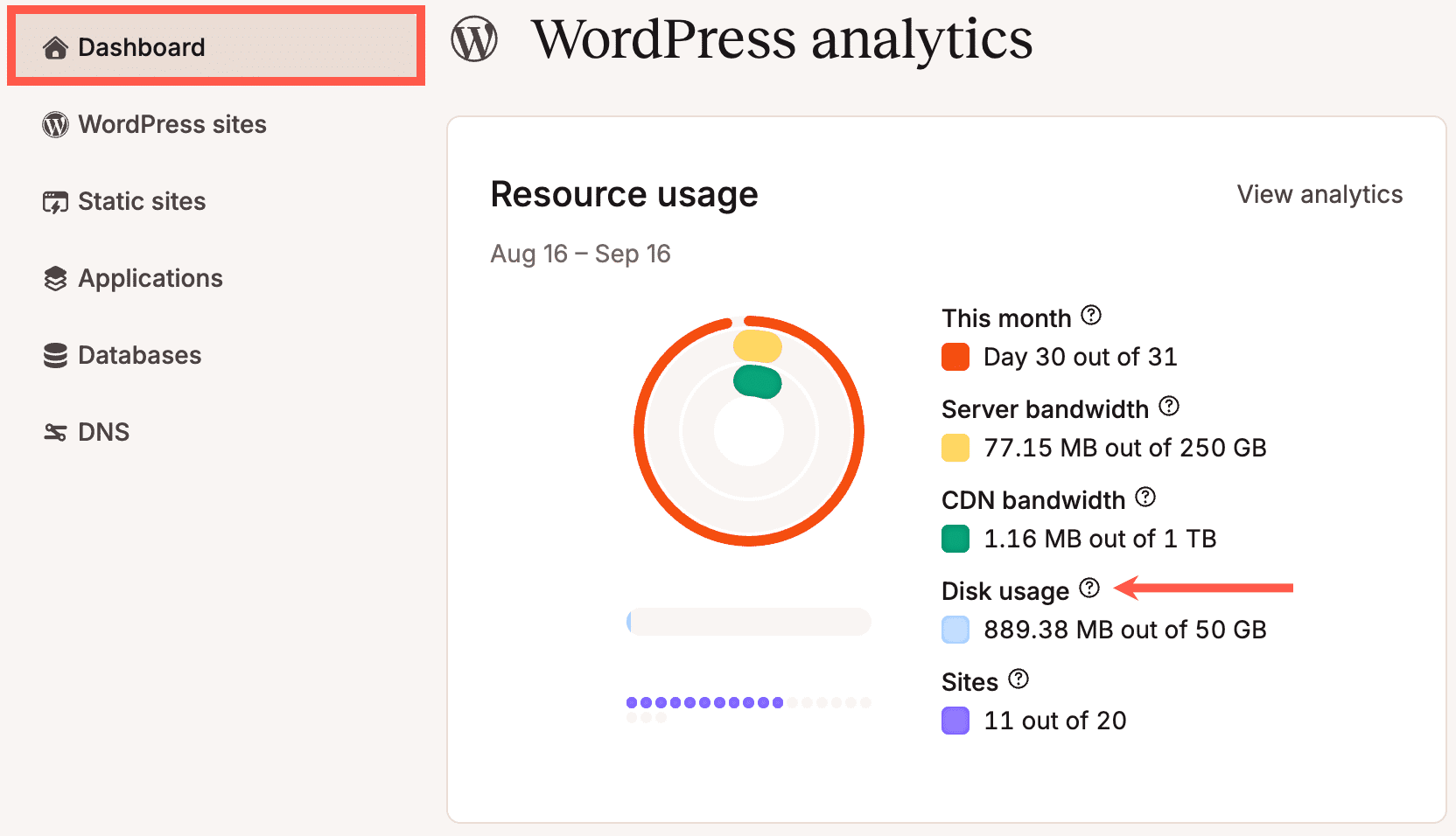Click the Databases icon in sidebar
Viewport: 1456px width, 836px height.
[55, 356]
